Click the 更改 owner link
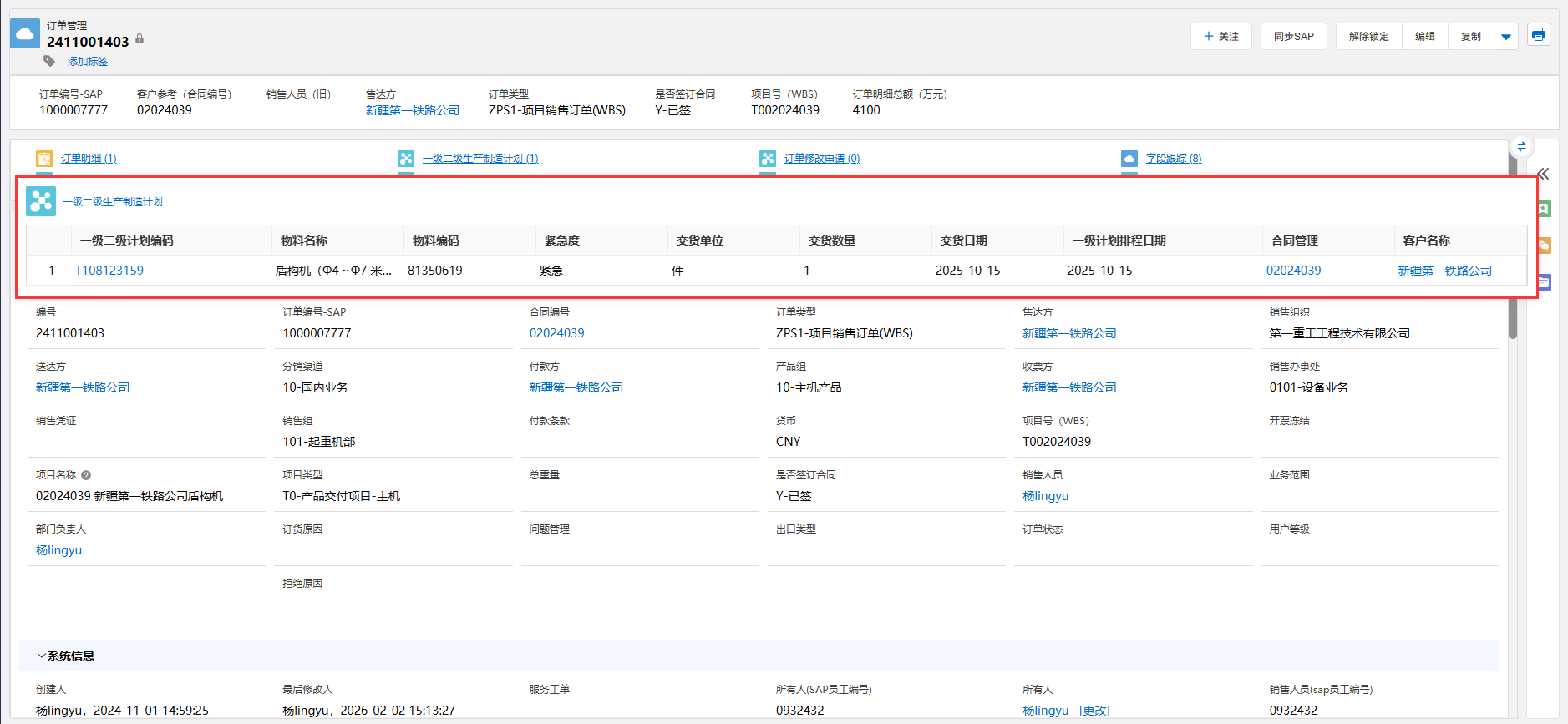 1094,711
